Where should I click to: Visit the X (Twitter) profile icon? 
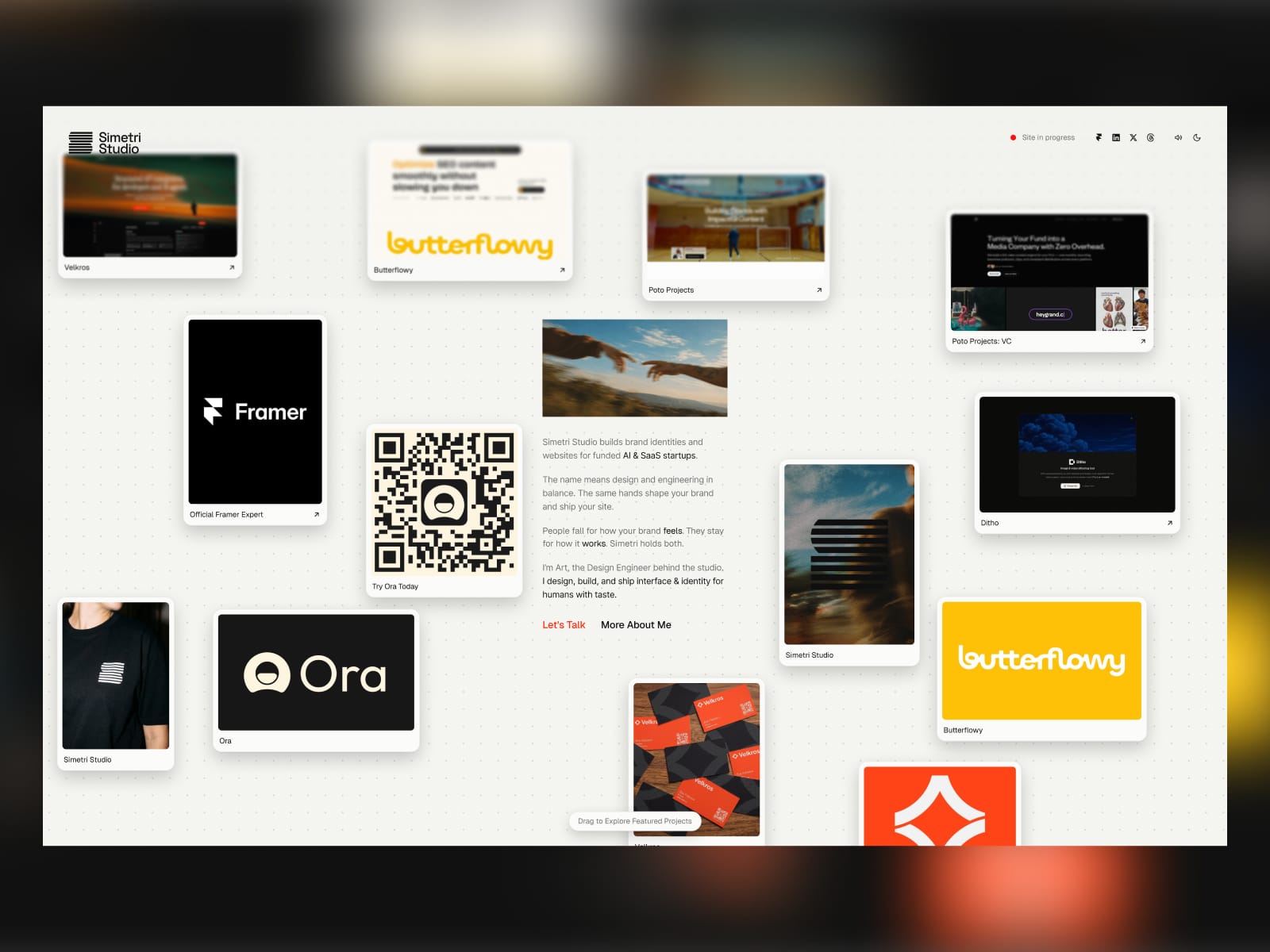click(x=1133, y=137)
